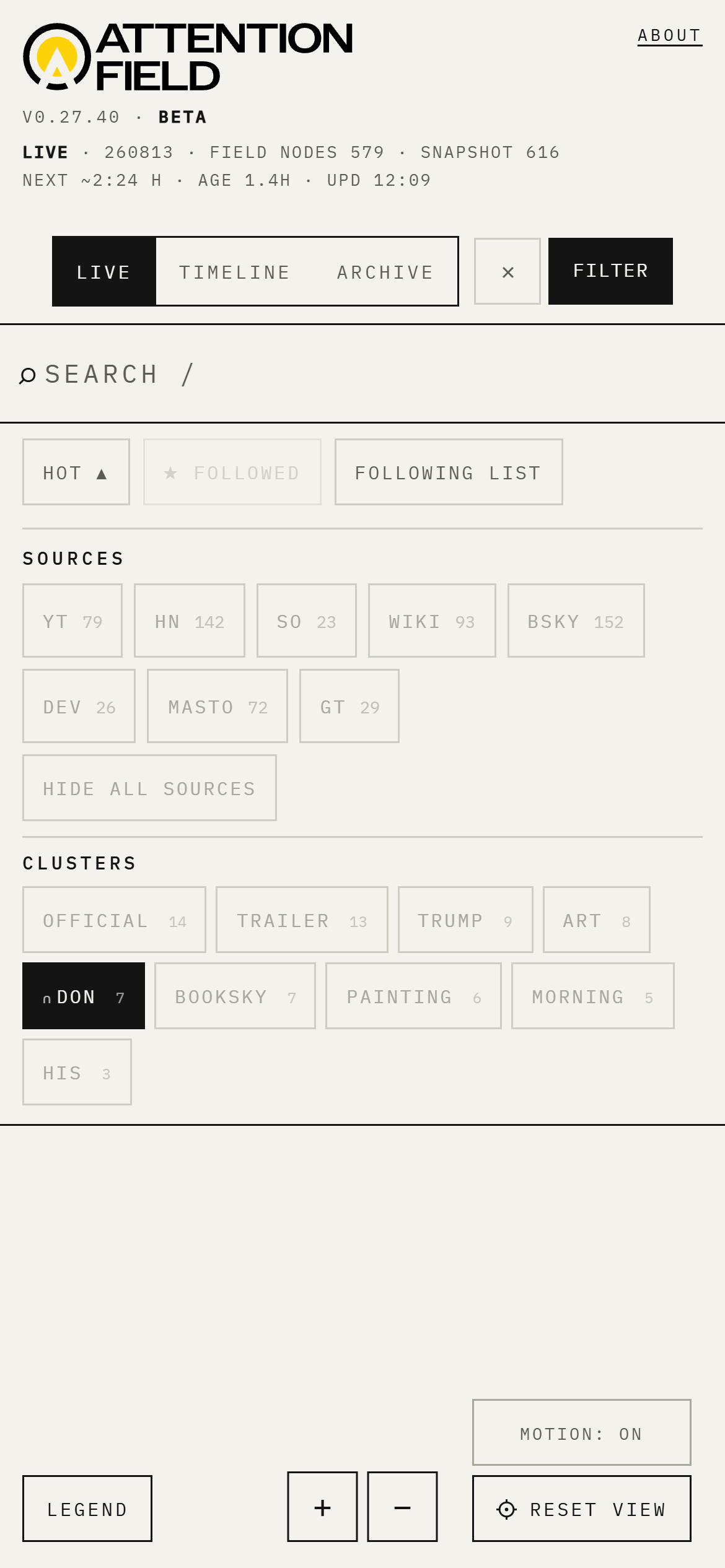Click the small icon on DON cluster chip
The image size is (725, 1568).
point(46,999)
